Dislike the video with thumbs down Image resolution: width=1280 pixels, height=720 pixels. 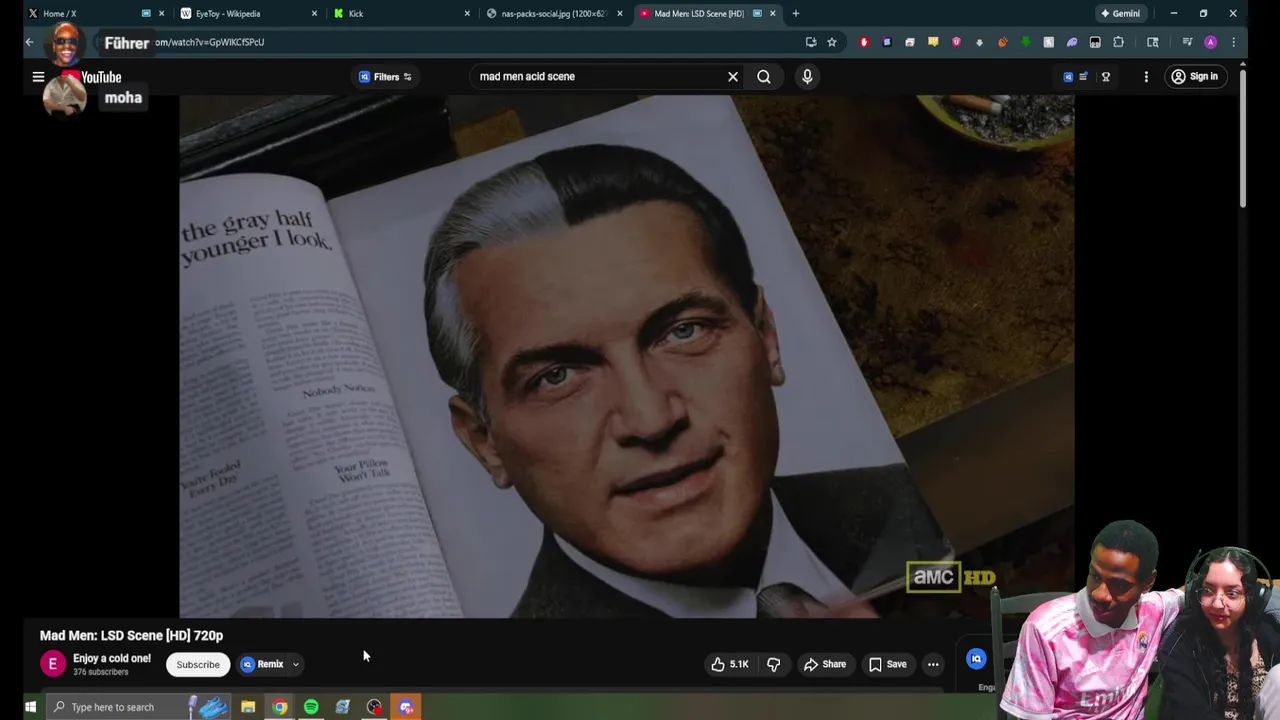(773, 664)
